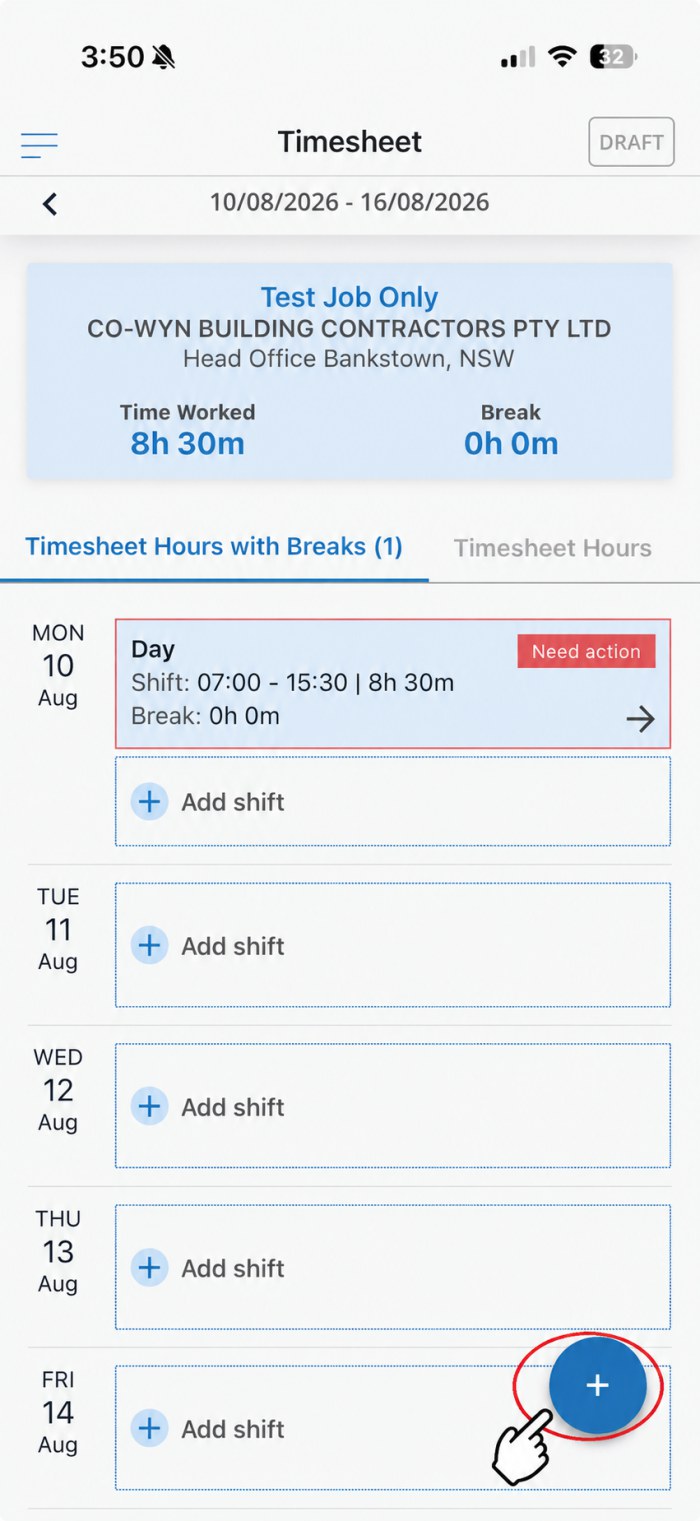Viewport: 700px width, 1521px height.
Task: Tap the Need action red badge
Action: 586,651
